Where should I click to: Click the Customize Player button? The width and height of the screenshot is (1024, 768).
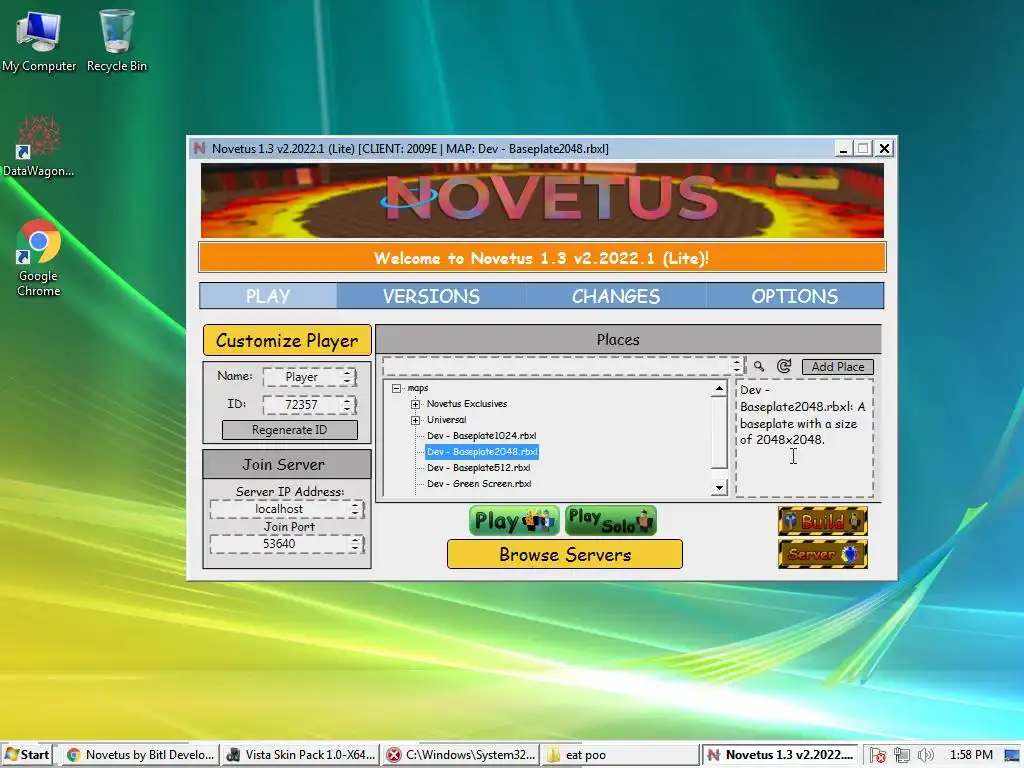pos(287,340)
